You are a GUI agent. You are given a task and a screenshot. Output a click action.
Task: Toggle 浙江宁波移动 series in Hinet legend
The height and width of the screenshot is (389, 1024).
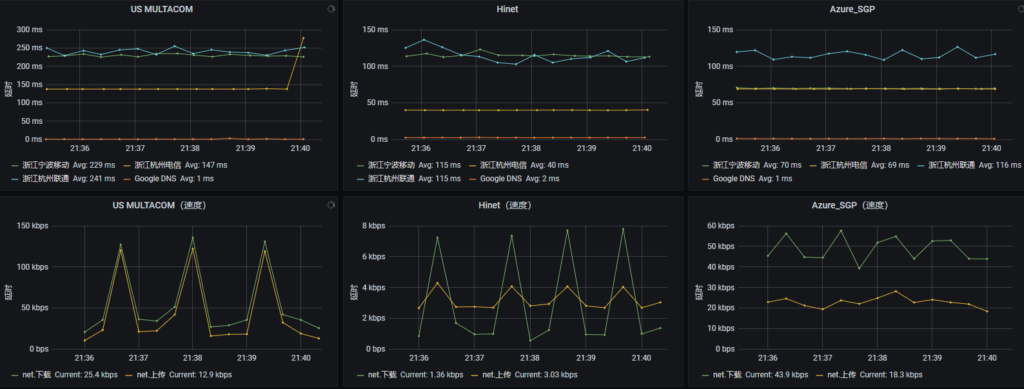391,165
